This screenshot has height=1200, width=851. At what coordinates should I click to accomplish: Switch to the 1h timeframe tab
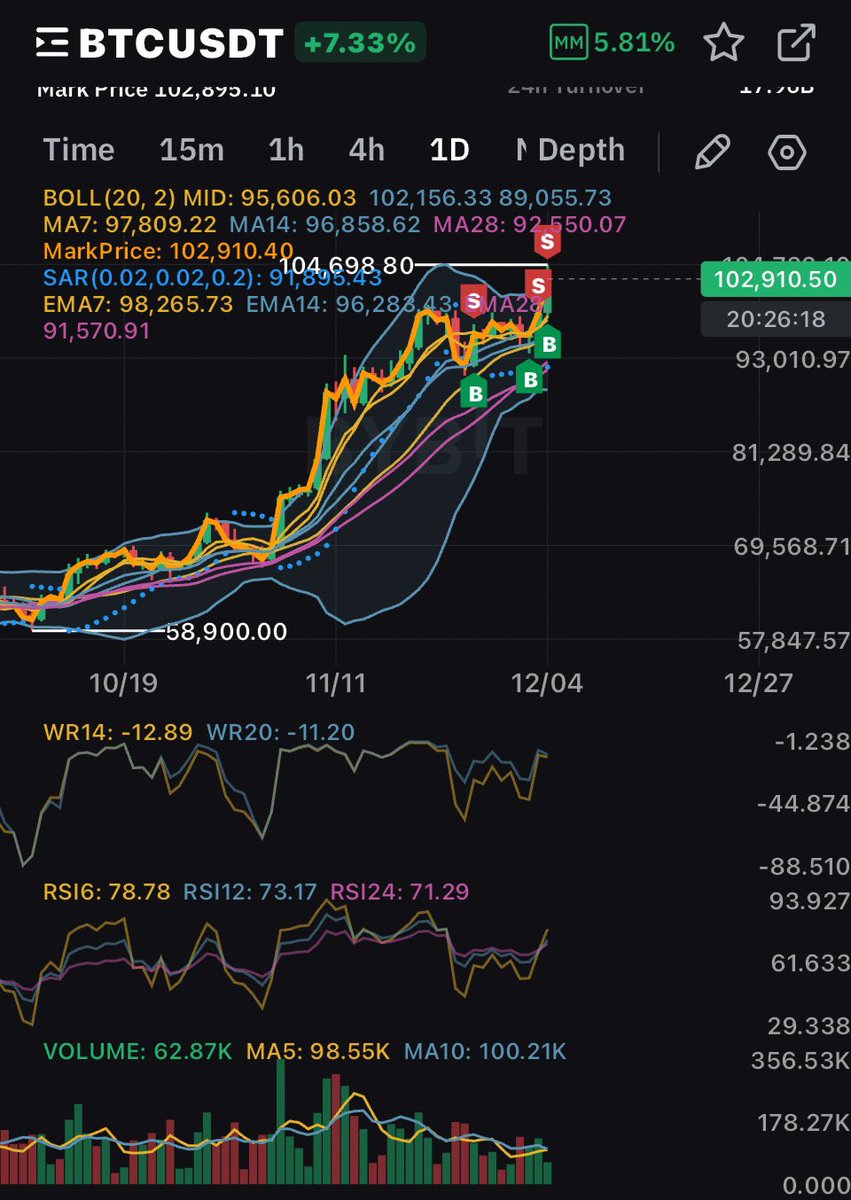point(285,149)
